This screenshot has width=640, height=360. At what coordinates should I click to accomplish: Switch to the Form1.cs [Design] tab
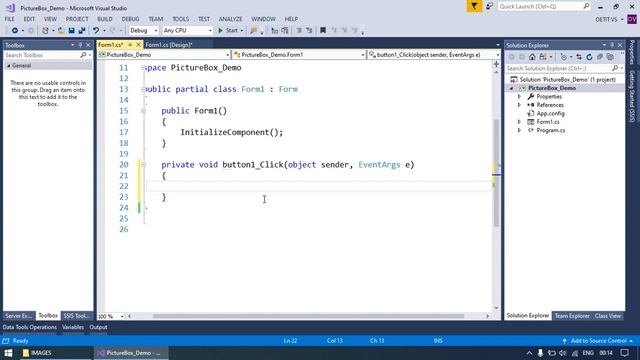169,45
